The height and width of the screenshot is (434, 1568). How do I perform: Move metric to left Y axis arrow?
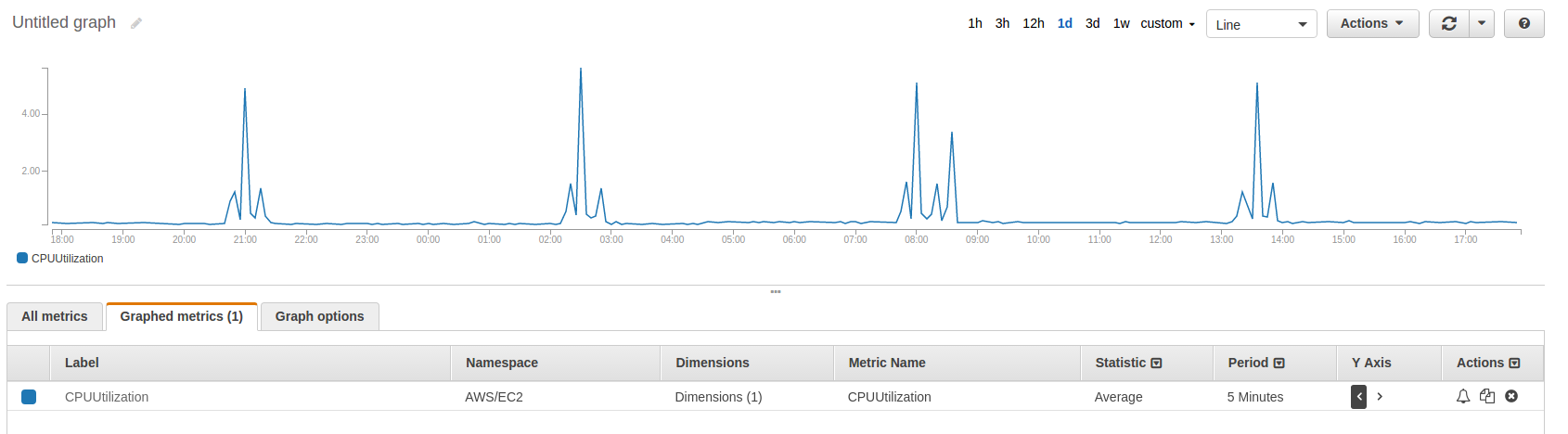(1359, 397)
